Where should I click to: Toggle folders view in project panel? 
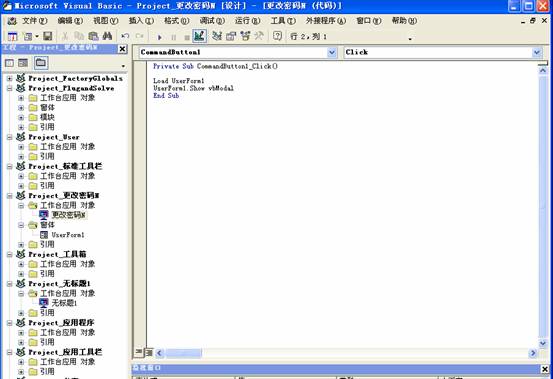(x=41, y=63)
